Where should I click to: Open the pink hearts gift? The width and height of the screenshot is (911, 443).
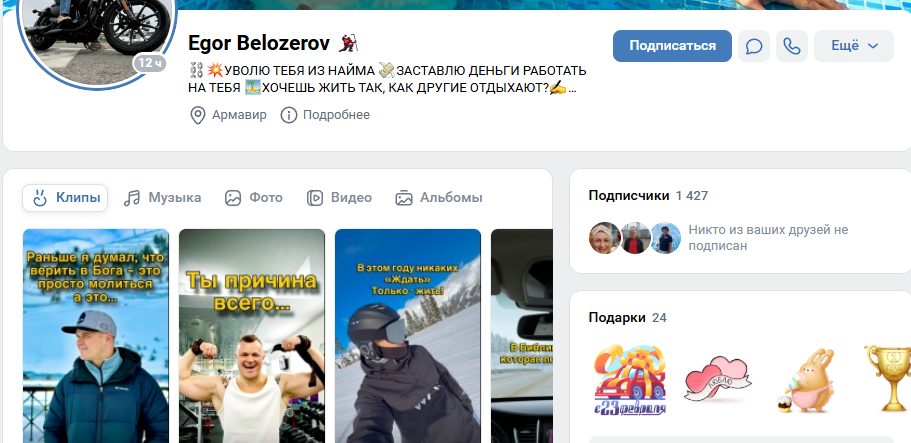(x=718, y=378)
